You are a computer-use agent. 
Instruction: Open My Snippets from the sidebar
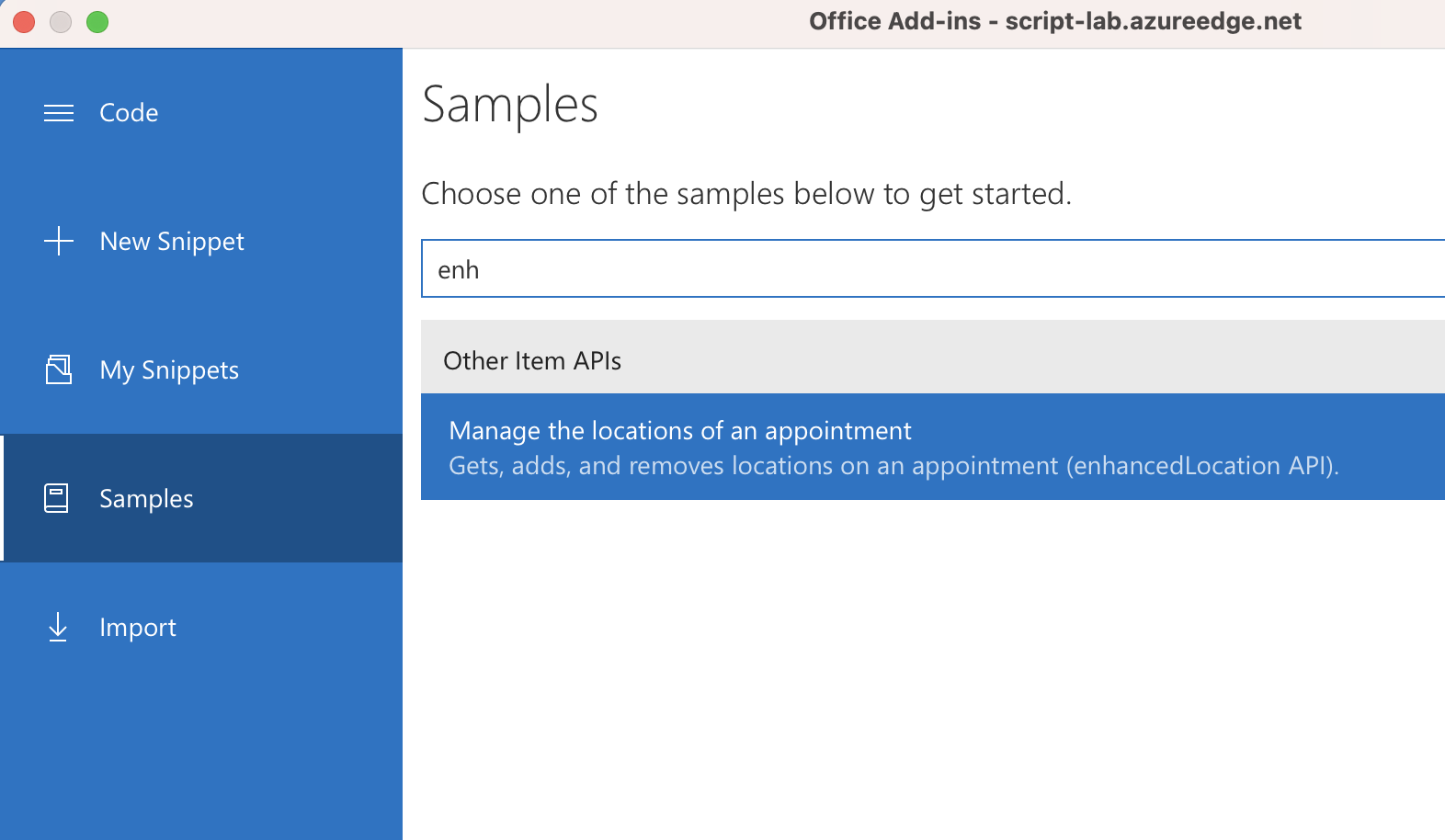pos(169,369)
